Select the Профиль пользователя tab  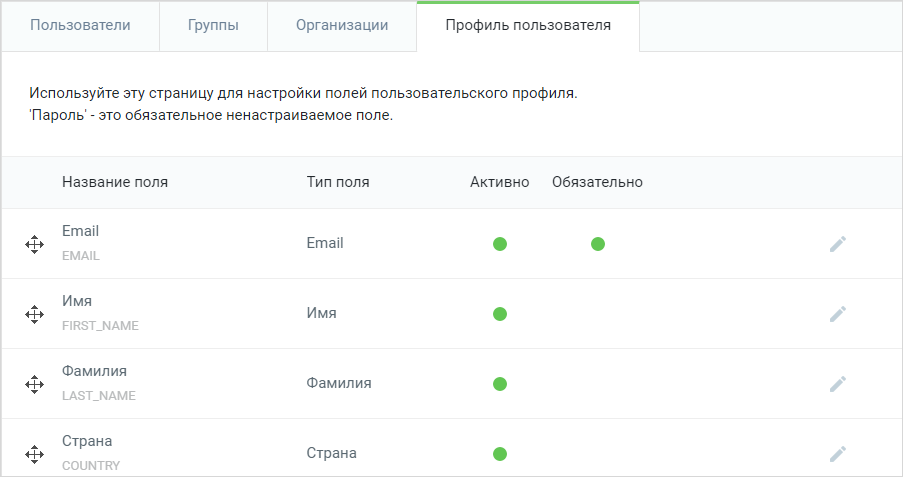point(528,26)
